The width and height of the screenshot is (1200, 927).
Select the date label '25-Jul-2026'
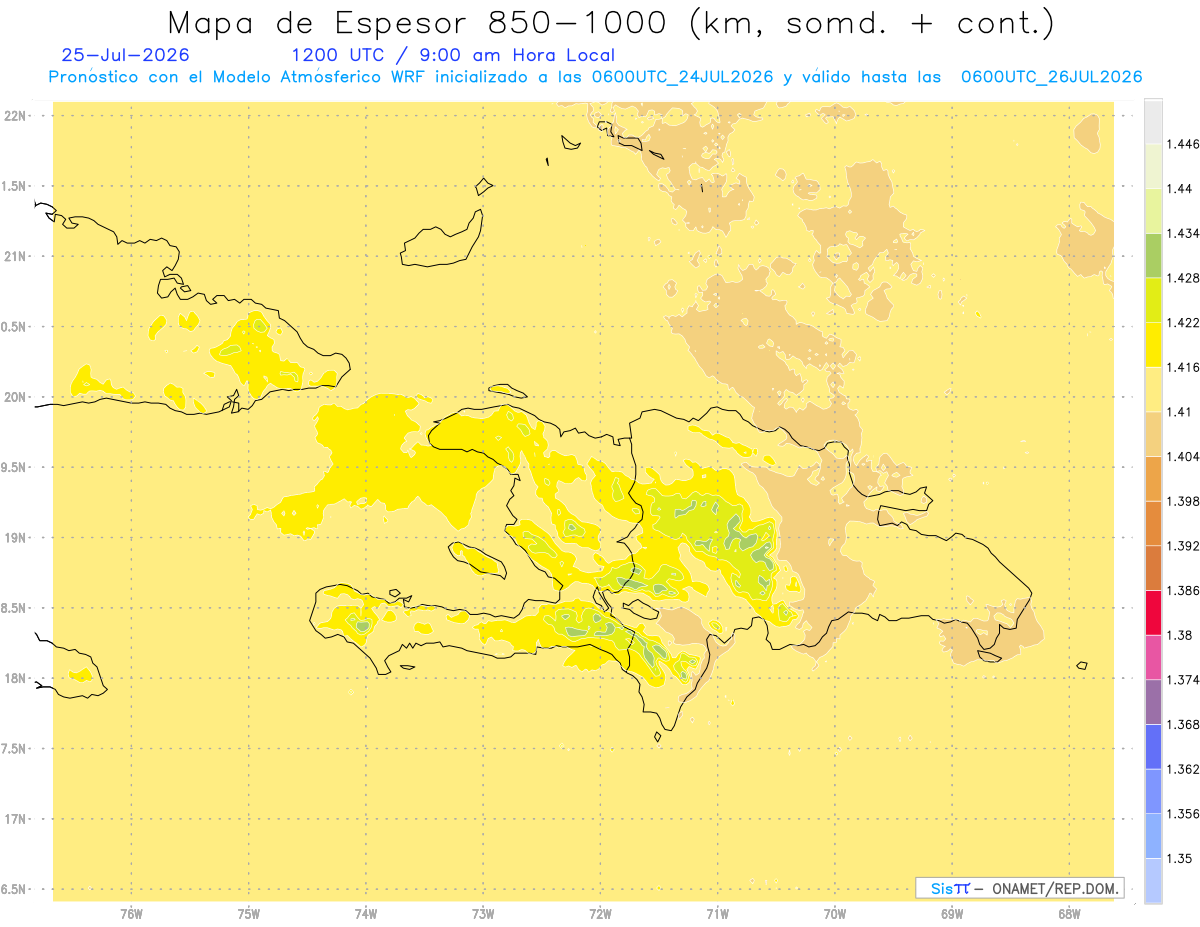[125, 55]
